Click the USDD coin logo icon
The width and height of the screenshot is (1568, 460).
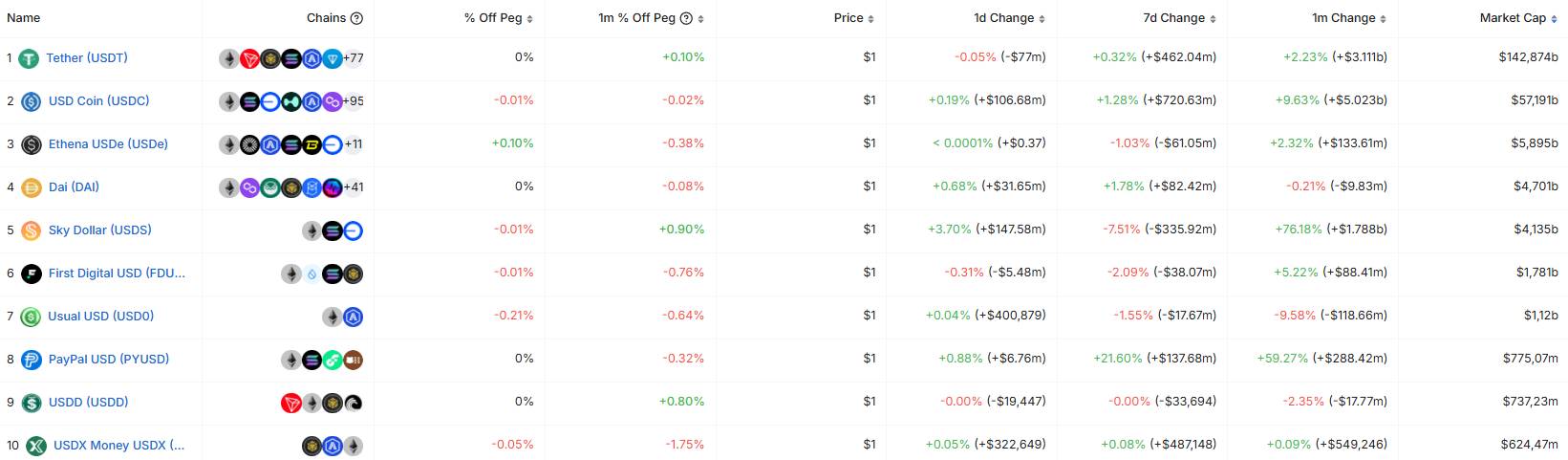pyautogui.click(x=31, y=403)
